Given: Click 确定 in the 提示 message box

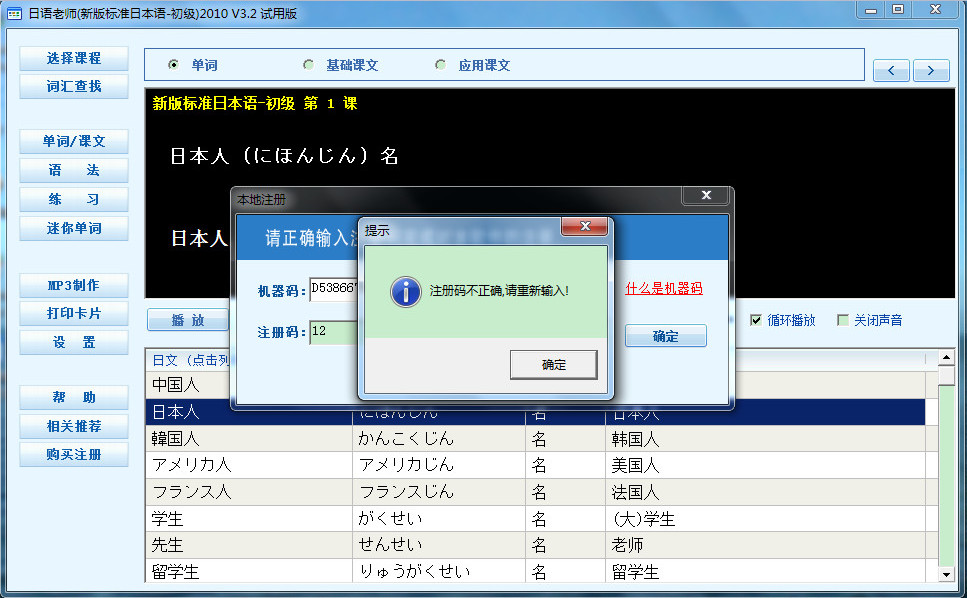Looking at the screenshot, I should click(x=554, y=365).
